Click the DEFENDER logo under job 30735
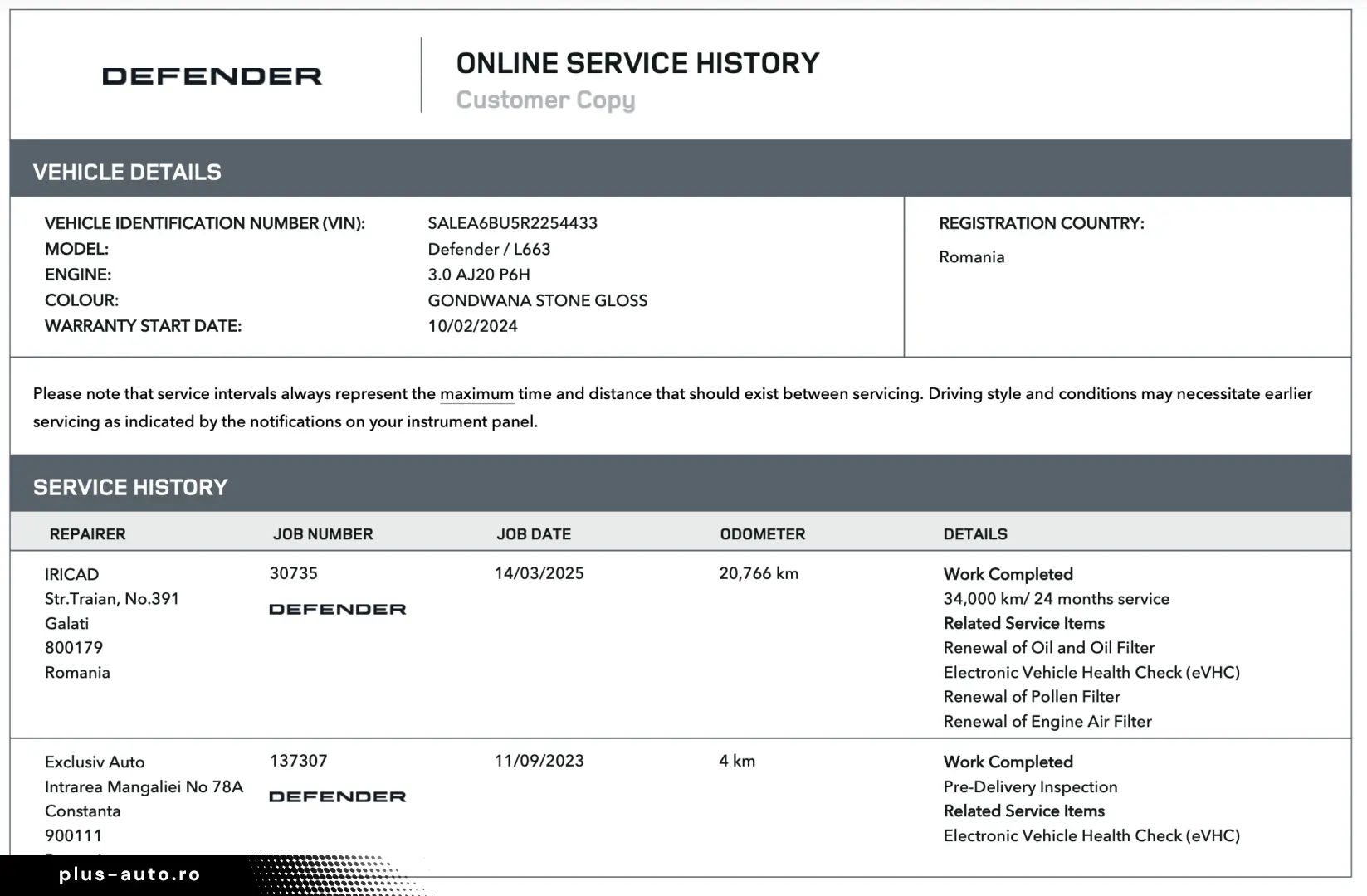 click(x=337, y=610)
